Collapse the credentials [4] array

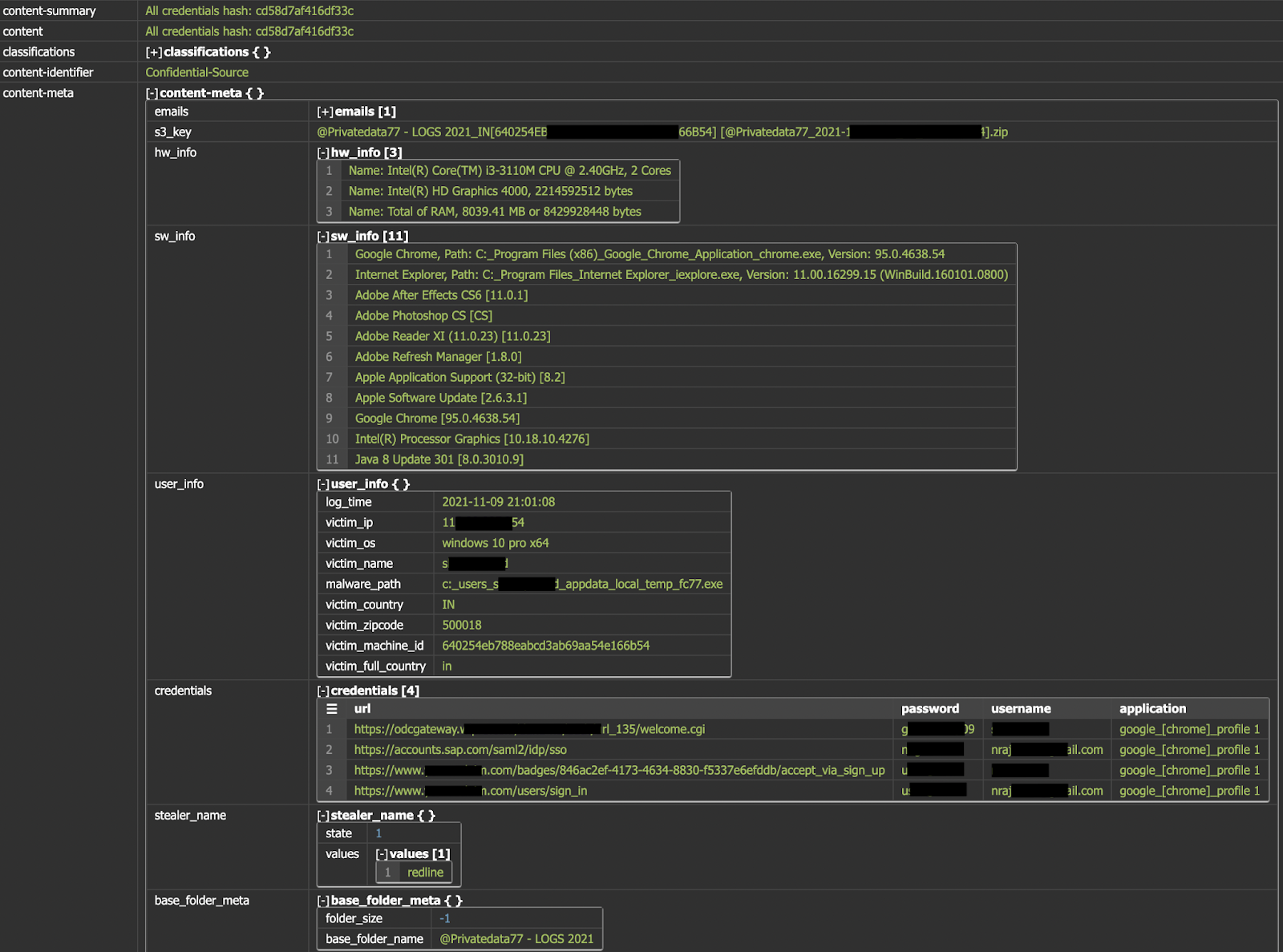323,691
